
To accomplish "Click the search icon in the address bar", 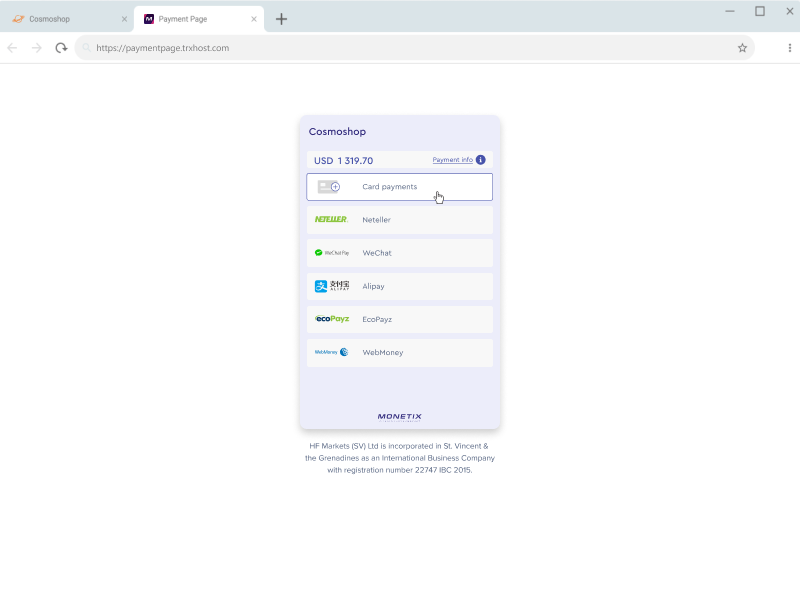I will [x=86, y=48].
